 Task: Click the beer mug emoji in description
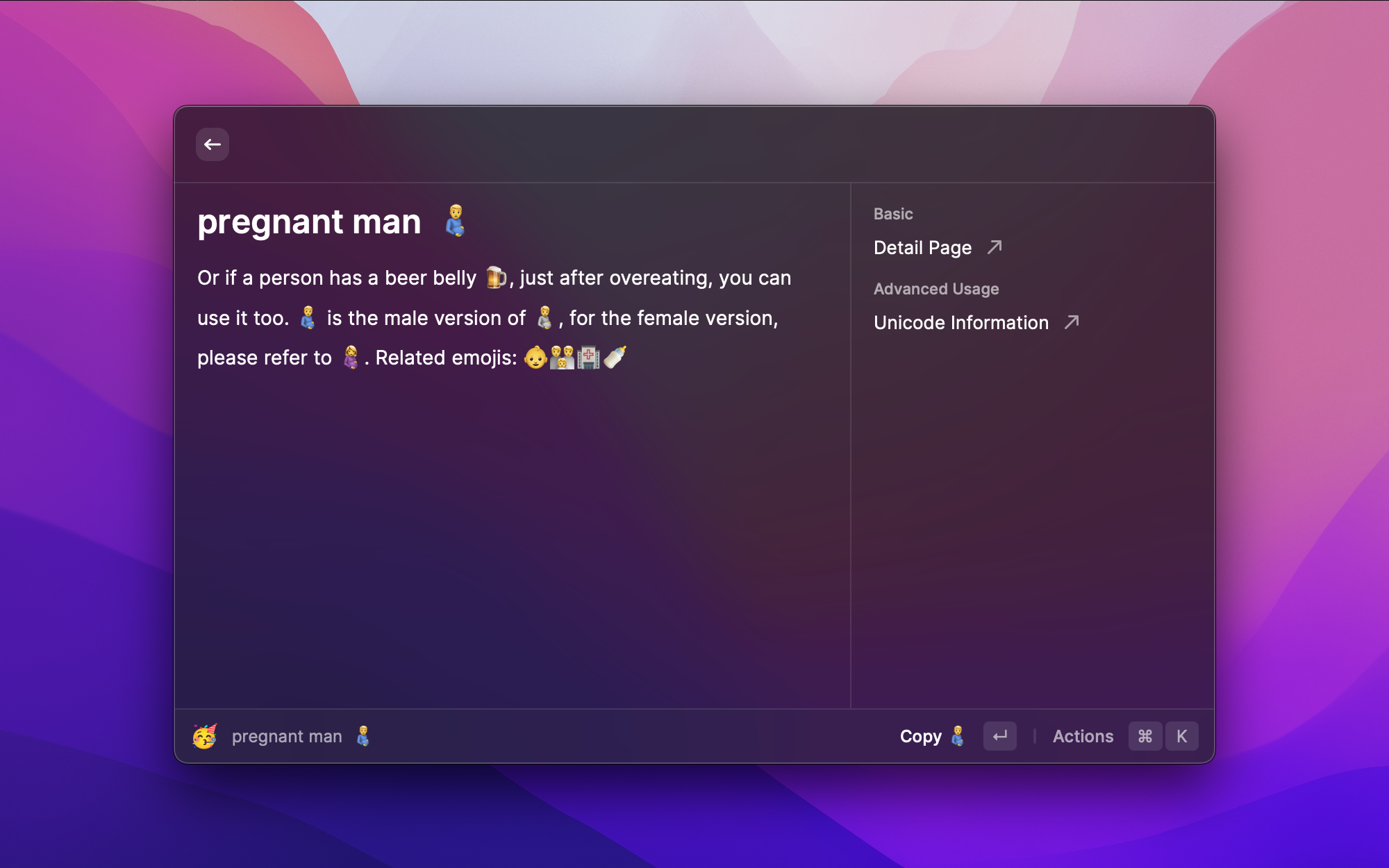[496, 277]
